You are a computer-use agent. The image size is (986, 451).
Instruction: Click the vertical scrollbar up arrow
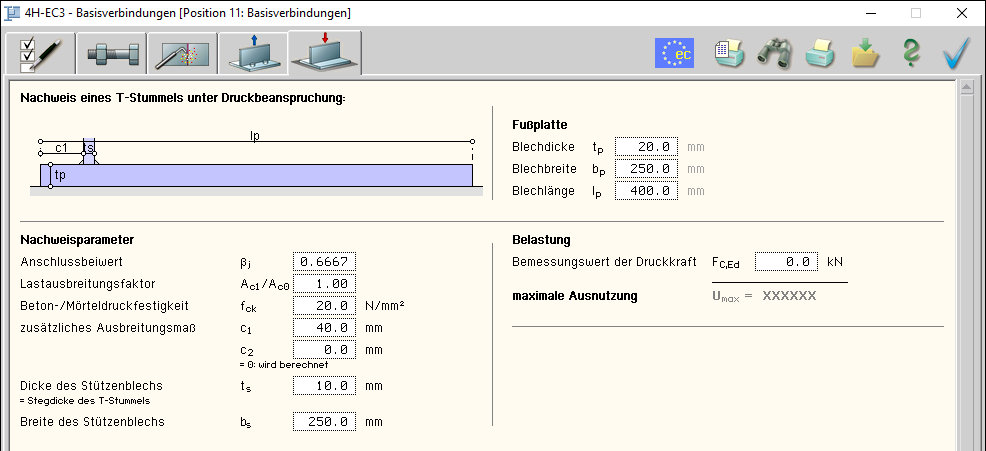(966, 88)
